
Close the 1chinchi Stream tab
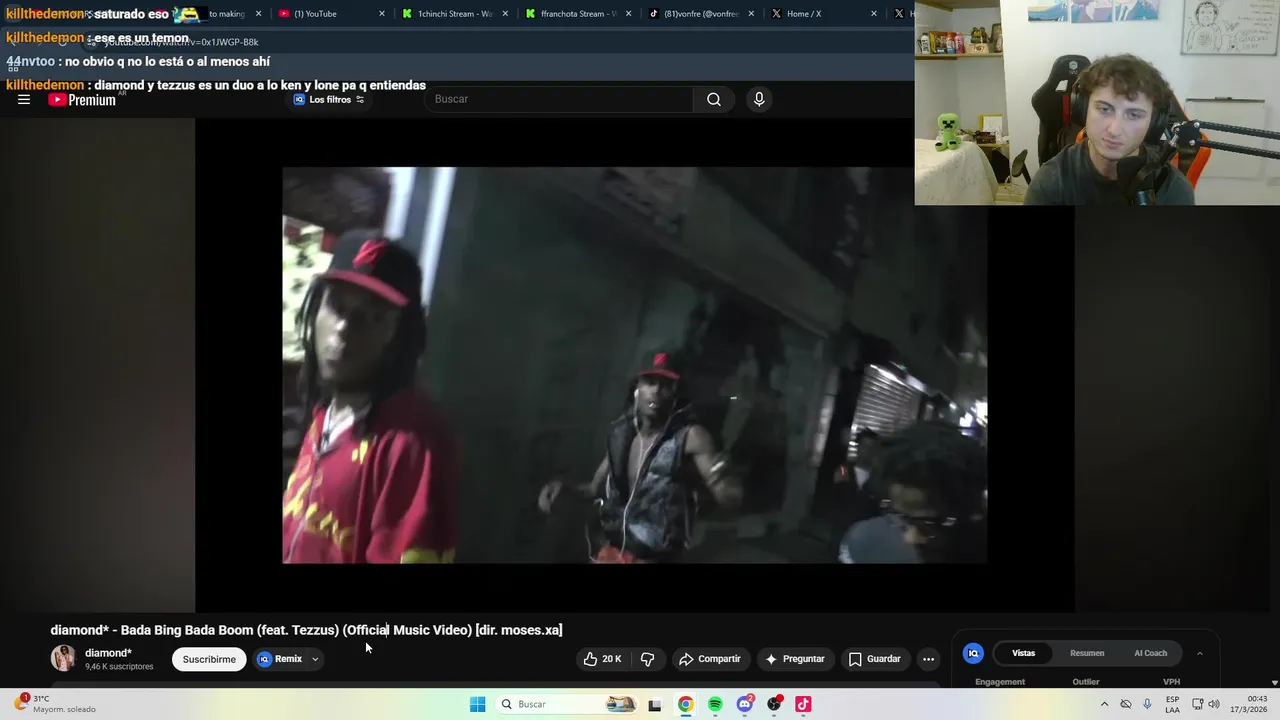tap(505, 14)
